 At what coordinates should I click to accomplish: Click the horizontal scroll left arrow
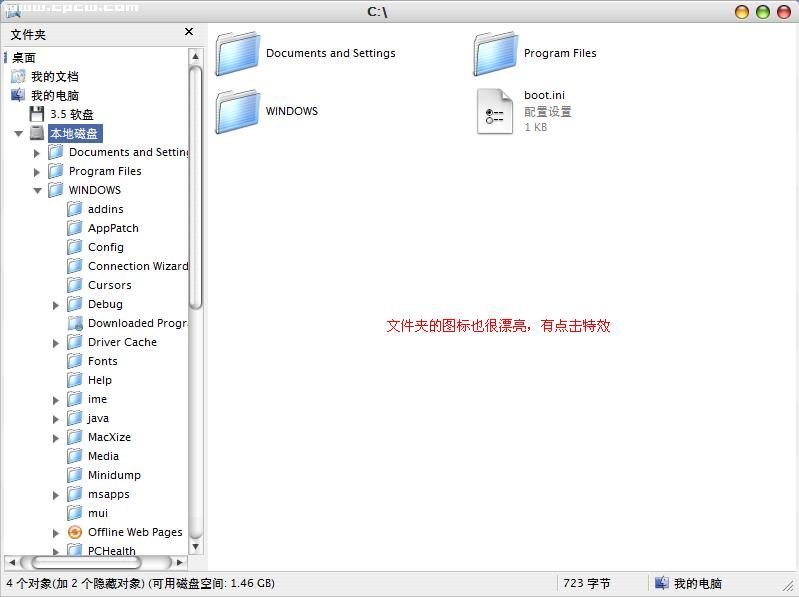13,562
